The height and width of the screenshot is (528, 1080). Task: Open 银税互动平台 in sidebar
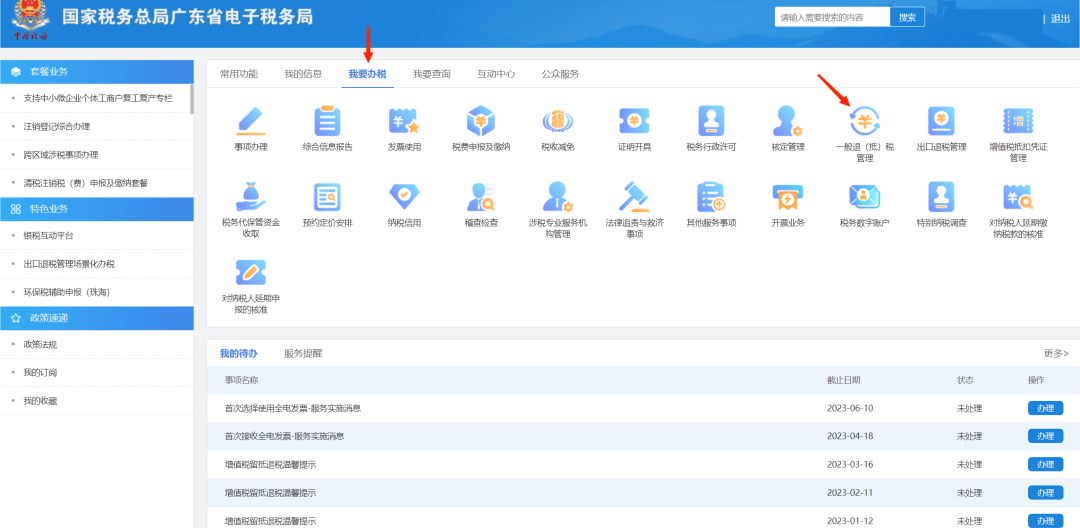(48, 235)
